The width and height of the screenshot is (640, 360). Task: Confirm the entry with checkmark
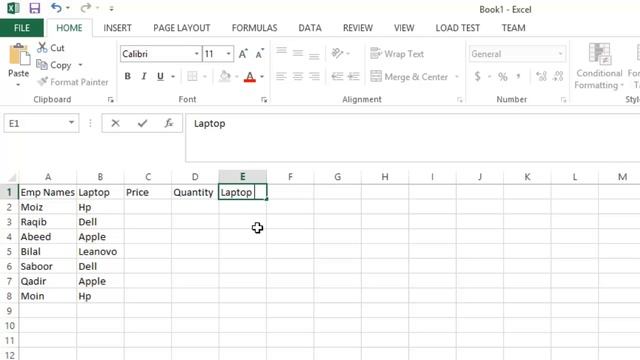tap(142, 123)
